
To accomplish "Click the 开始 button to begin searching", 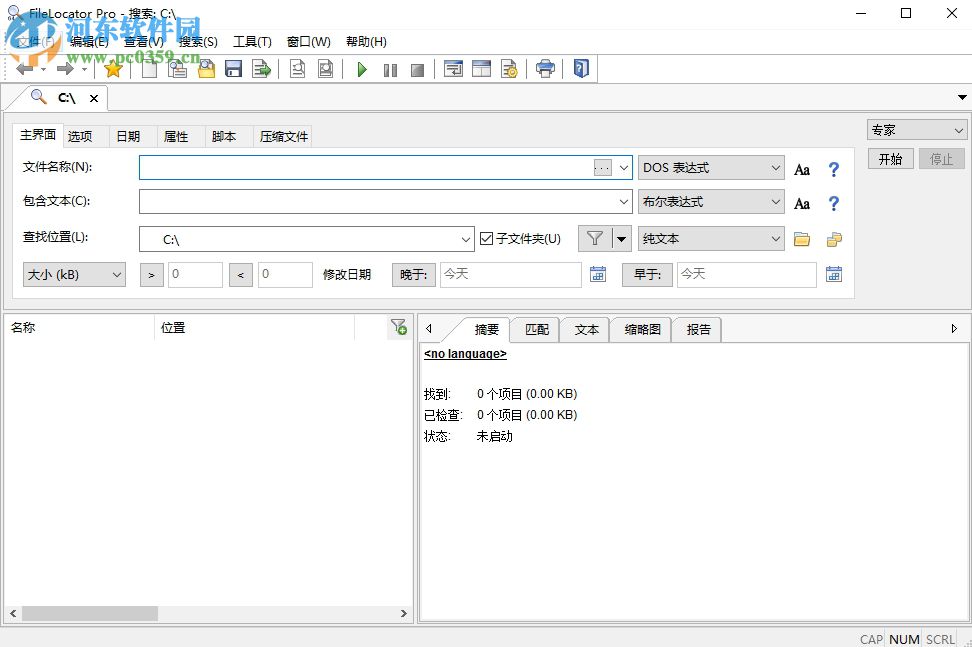I will pyautogui.click(x=889, y=158).
